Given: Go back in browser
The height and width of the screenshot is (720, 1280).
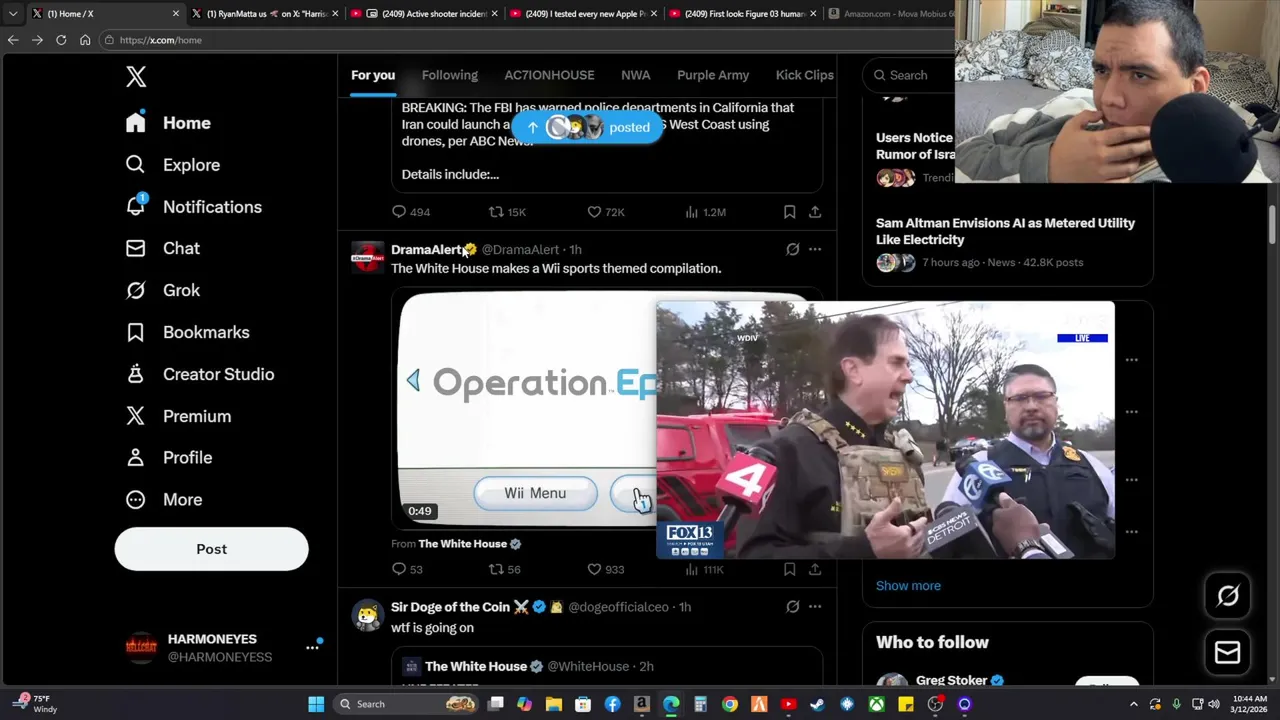Looking at the screenshot, I should point(13,40).
